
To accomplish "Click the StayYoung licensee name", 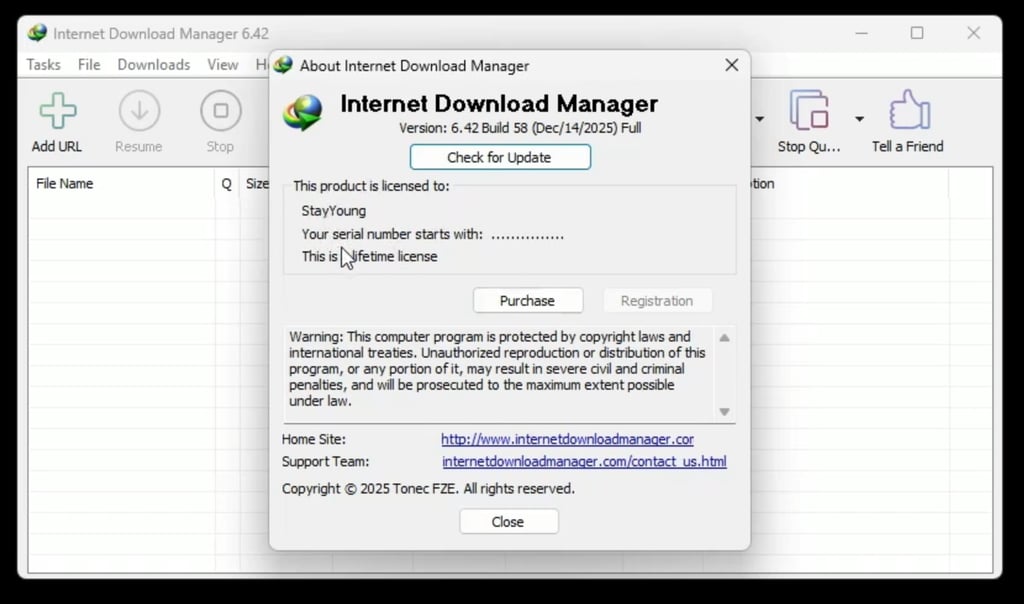I will [334, 211].
